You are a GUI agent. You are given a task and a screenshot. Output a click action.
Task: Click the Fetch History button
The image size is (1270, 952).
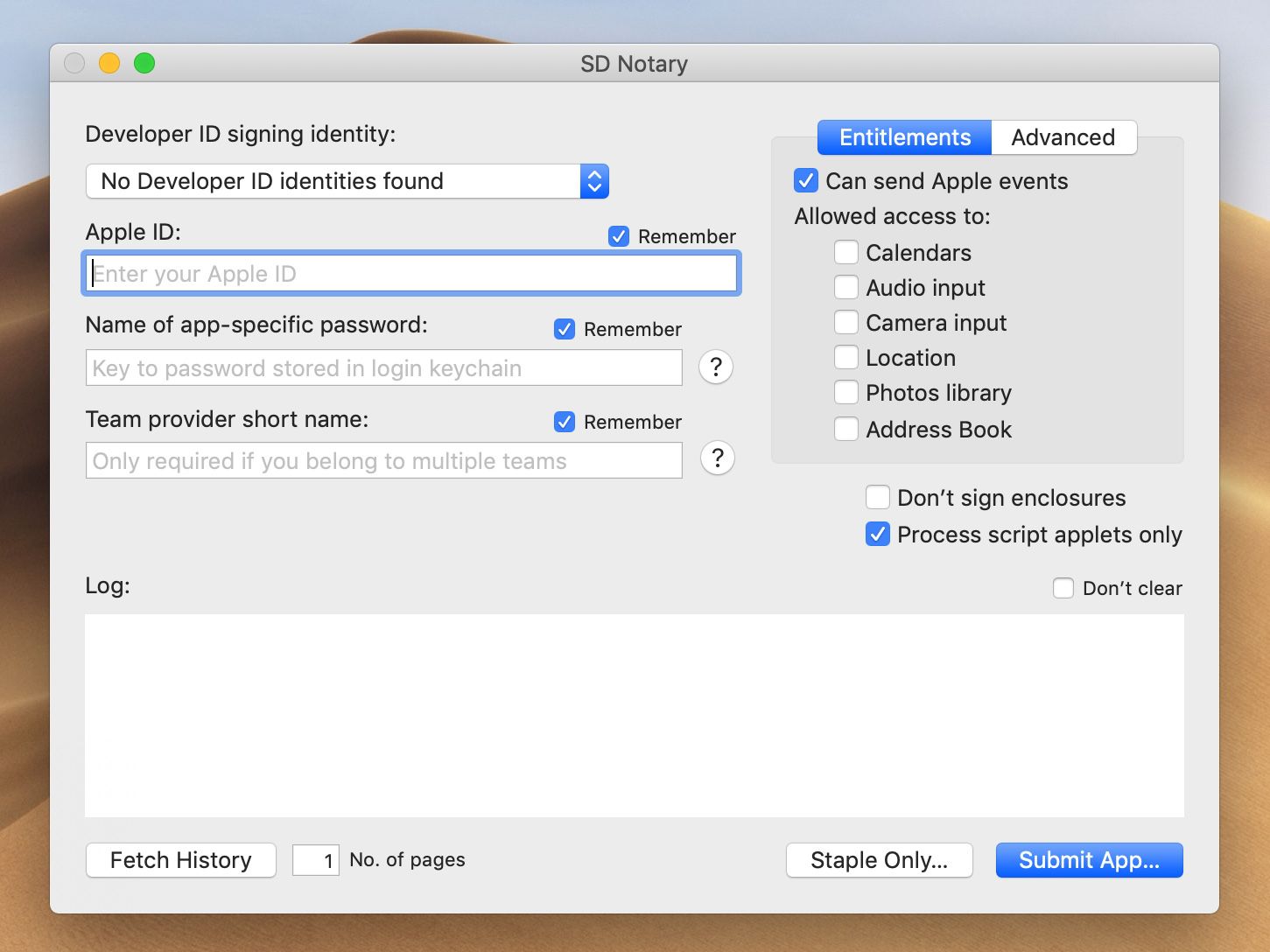coord(180,860)
